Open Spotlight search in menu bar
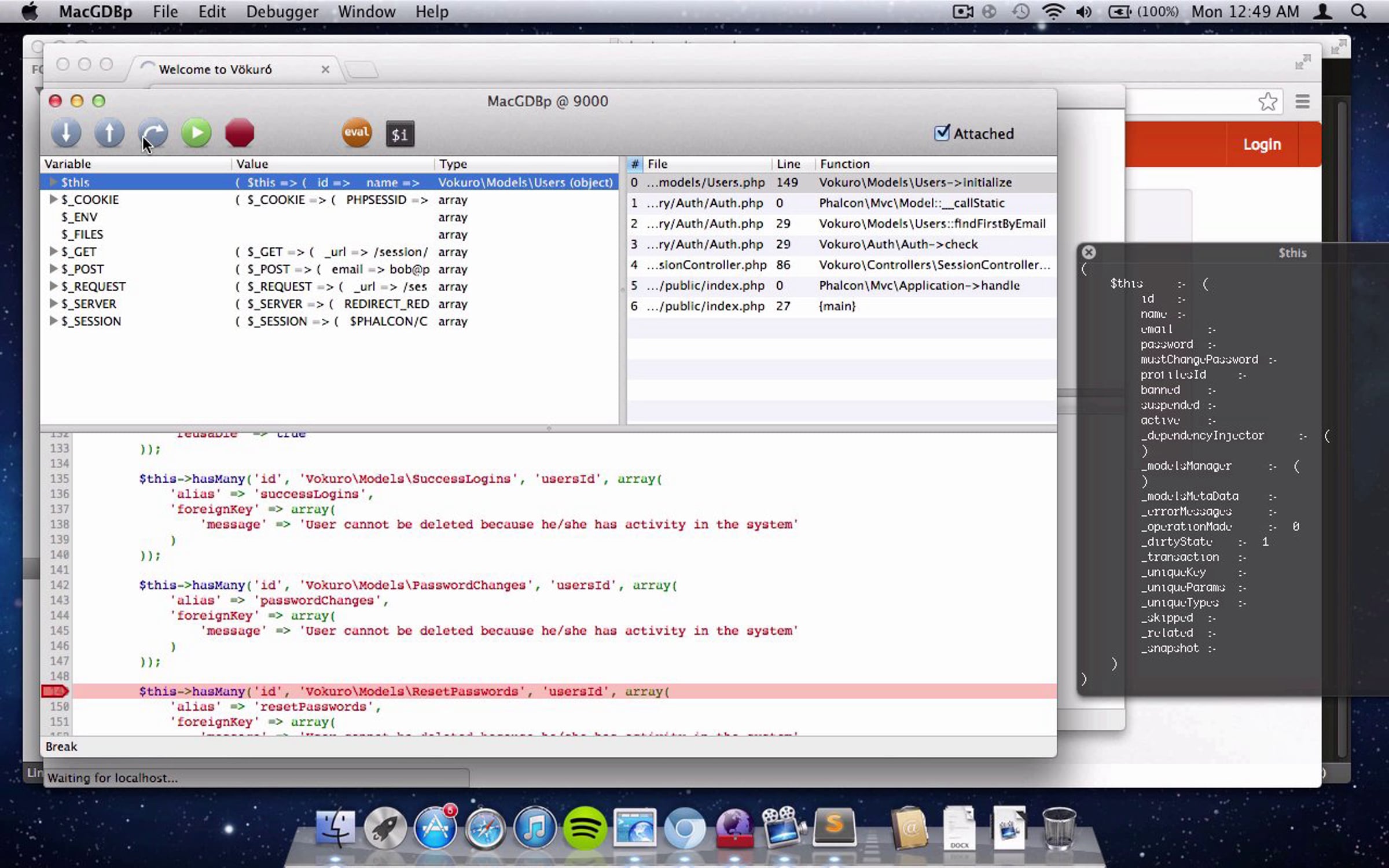 (x=1358, y=12)
